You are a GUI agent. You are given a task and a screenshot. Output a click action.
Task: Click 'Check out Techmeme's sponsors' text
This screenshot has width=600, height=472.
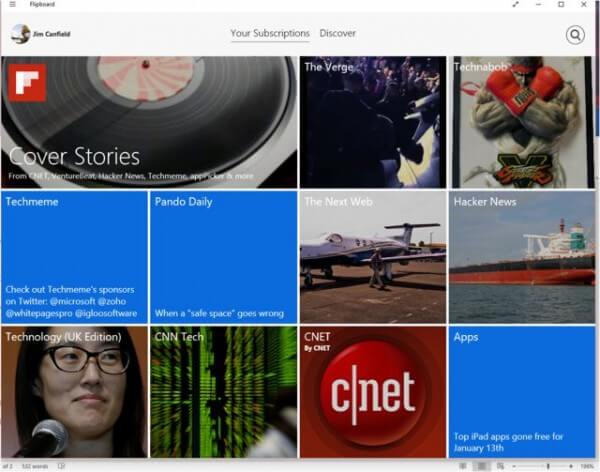coord(71,301)
